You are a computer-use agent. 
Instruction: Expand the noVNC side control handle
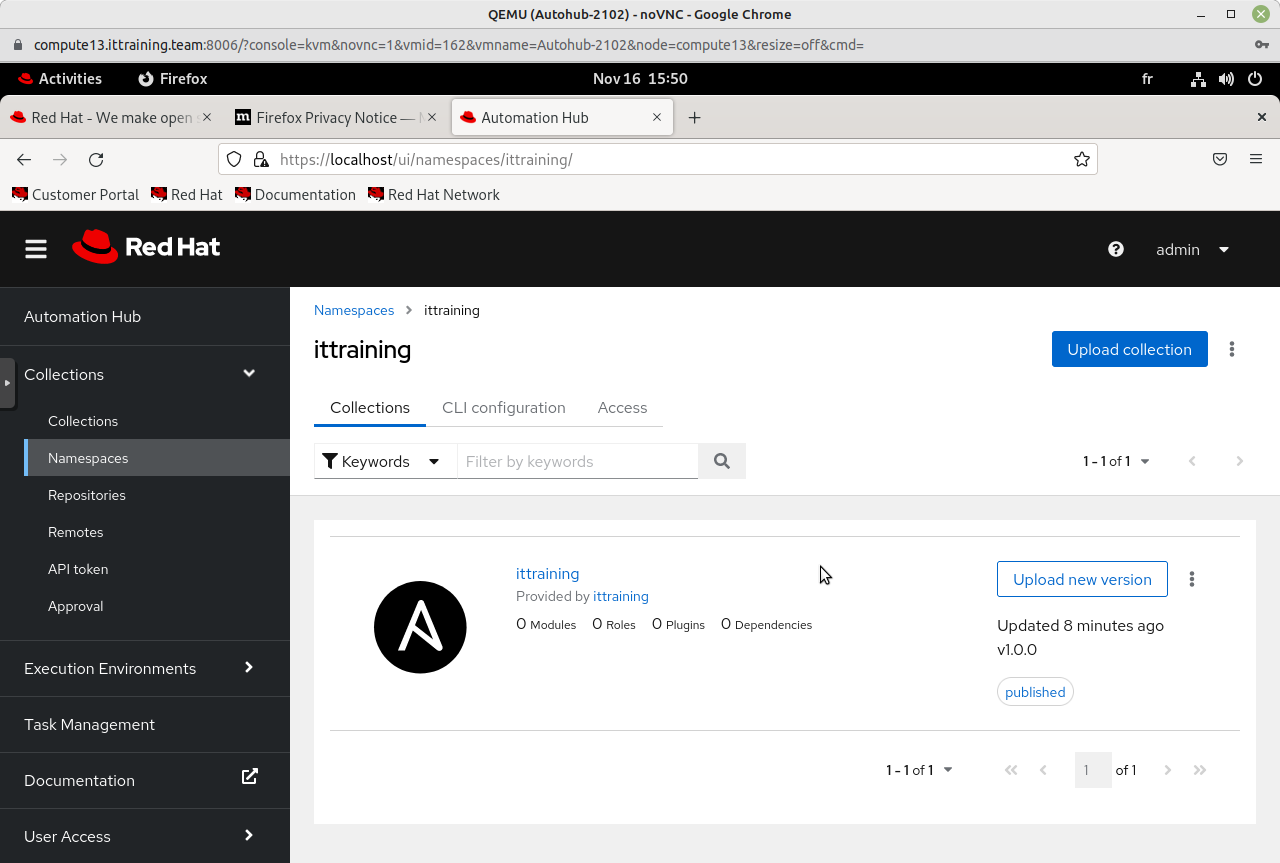pos(7,383)
